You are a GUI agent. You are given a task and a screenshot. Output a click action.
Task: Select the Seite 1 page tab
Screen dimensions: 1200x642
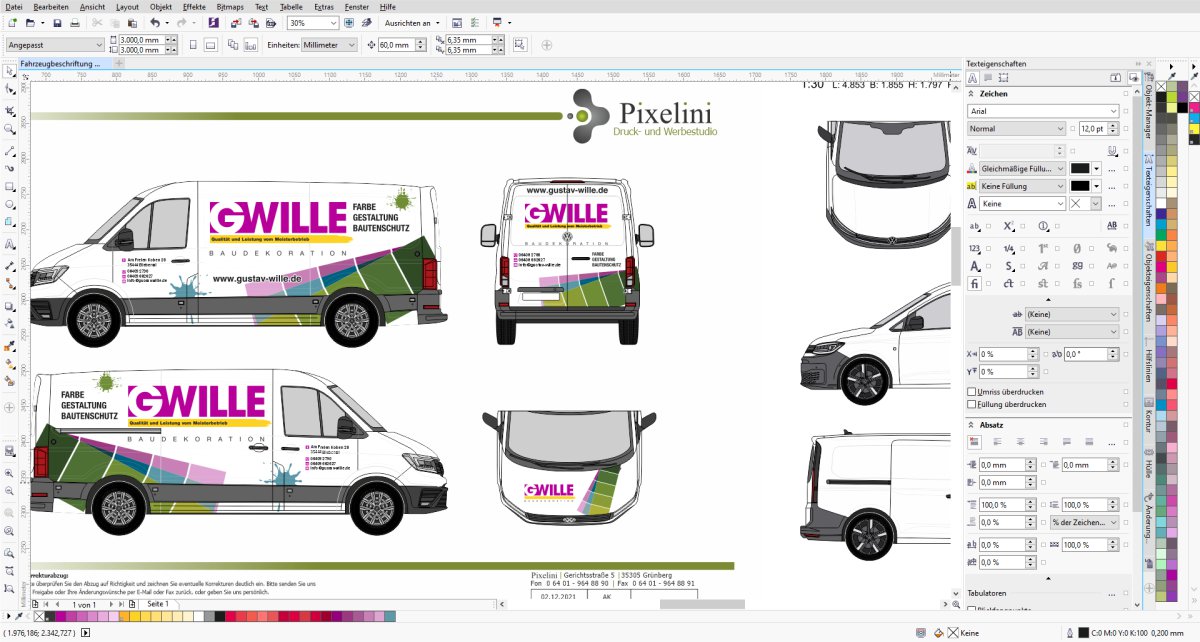point(158,605)
